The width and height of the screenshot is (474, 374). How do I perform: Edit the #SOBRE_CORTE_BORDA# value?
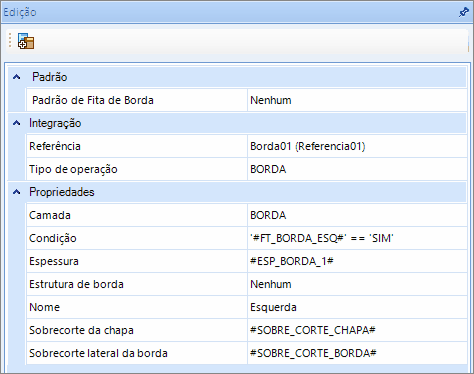pos(357,353)
